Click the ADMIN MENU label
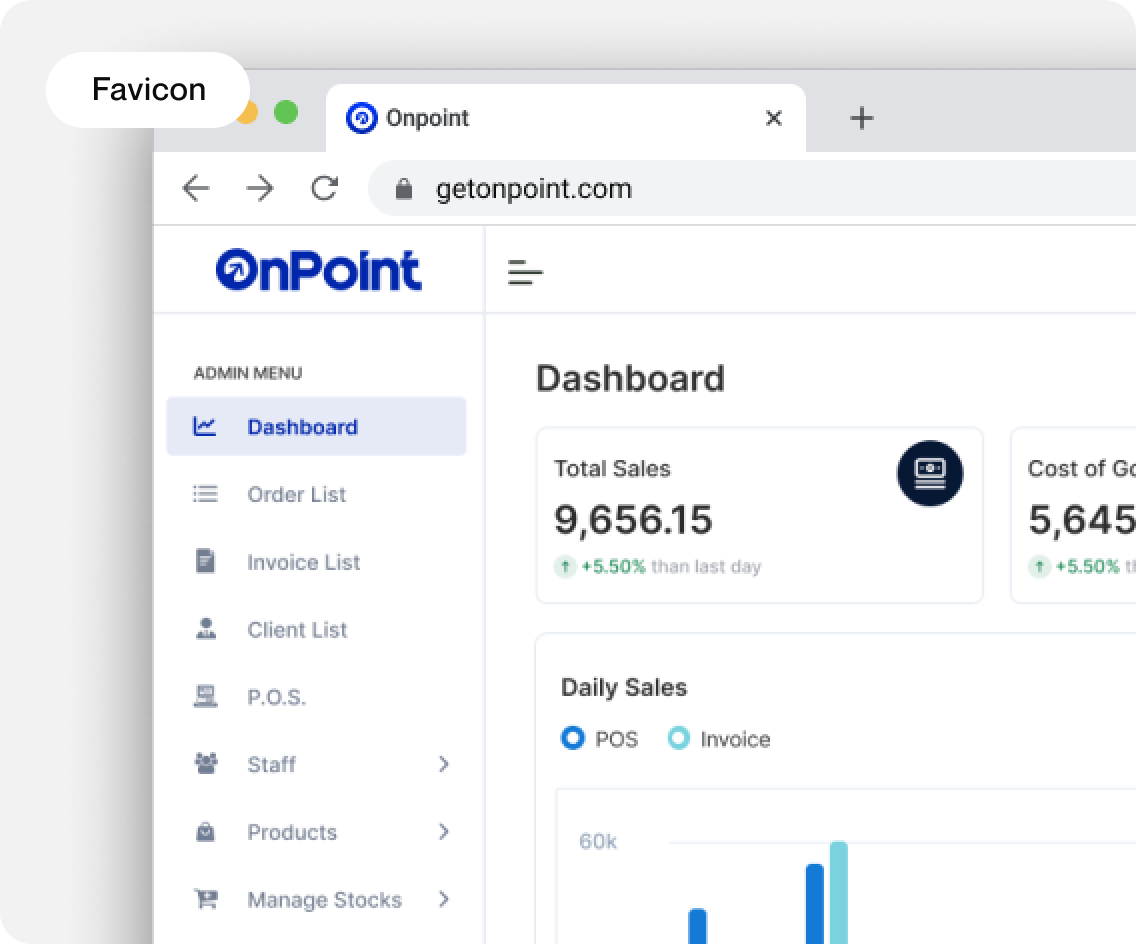 pyautogui.click(x=248, y=373)
